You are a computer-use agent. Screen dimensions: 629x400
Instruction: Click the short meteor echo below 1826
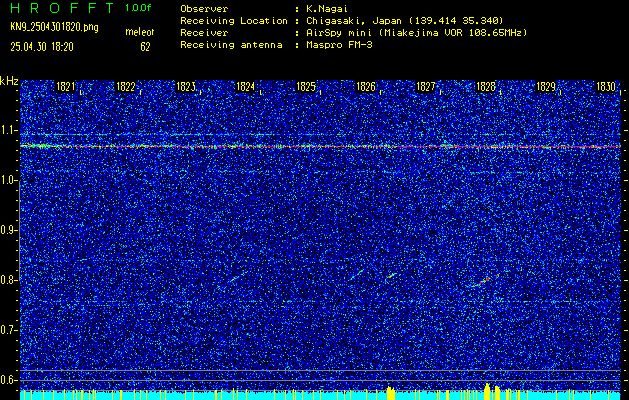click(391, 276)
